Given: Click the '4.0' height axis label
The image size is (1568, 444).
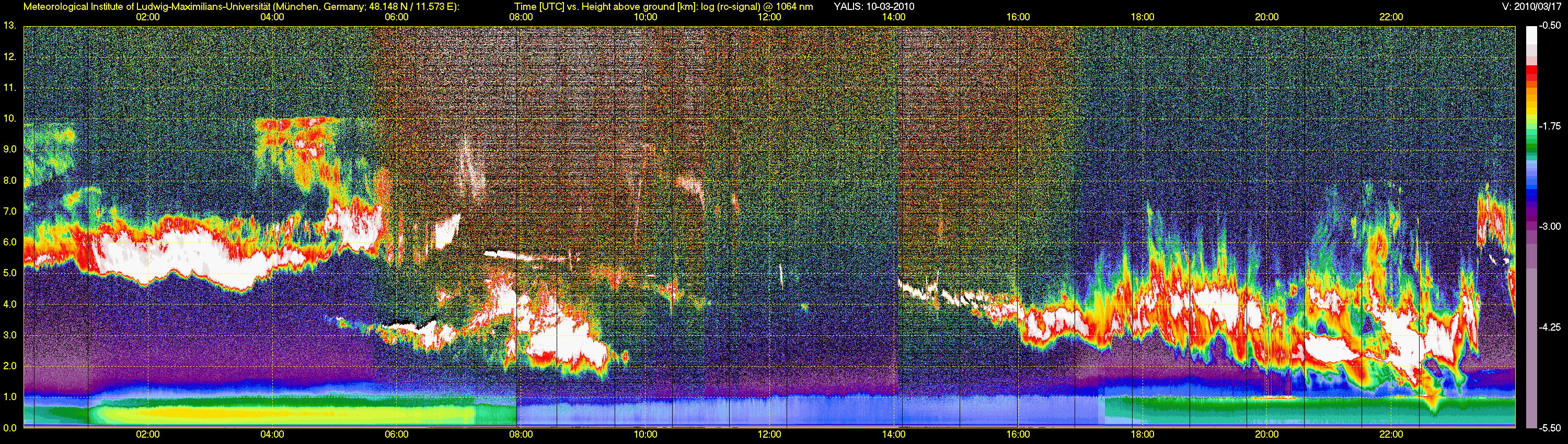Looking at the screenshot, I should tap(10, 304).
